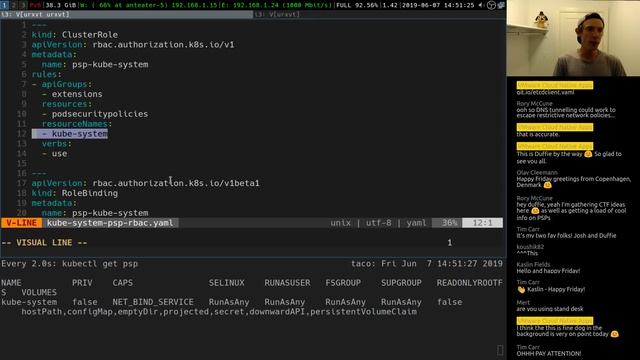Viewport: 640px width, 360px height.
Task: Click the 'SELINUX' column header
Action: [227, 283]
